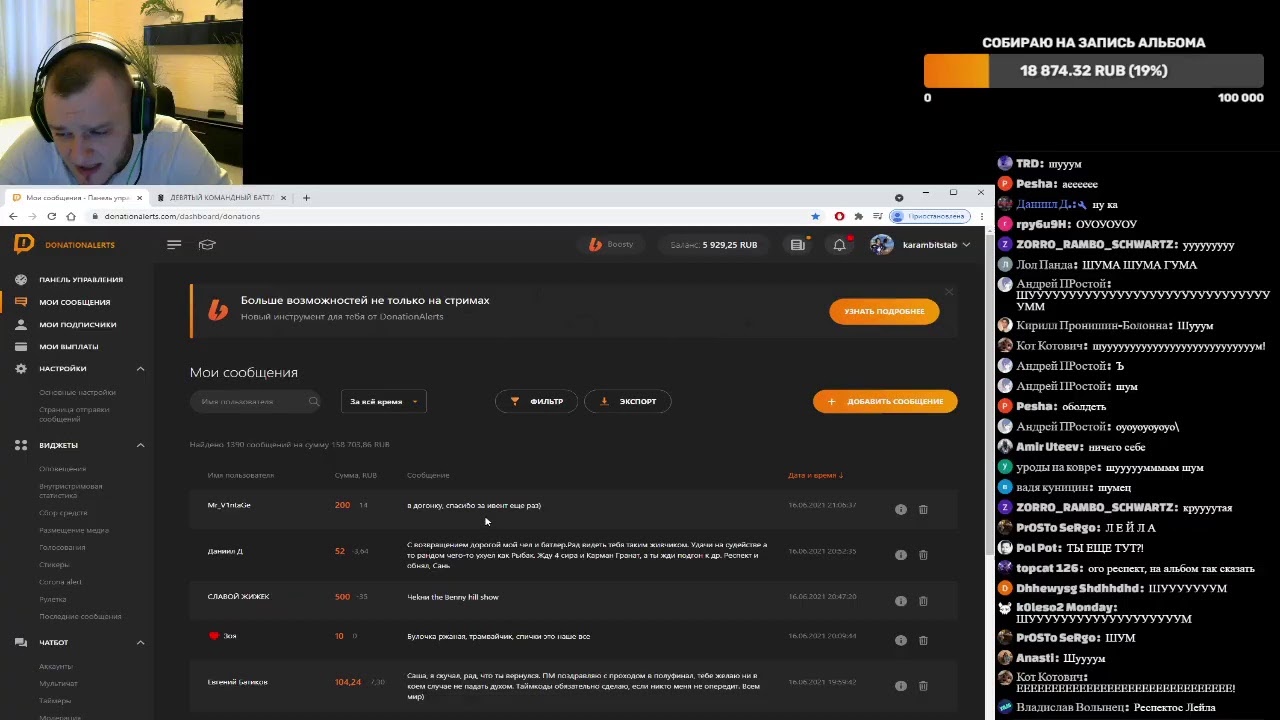Click the Фильтр button
Screen dimensions: 1280x720
pyautogui.click(x=536, y=401)
